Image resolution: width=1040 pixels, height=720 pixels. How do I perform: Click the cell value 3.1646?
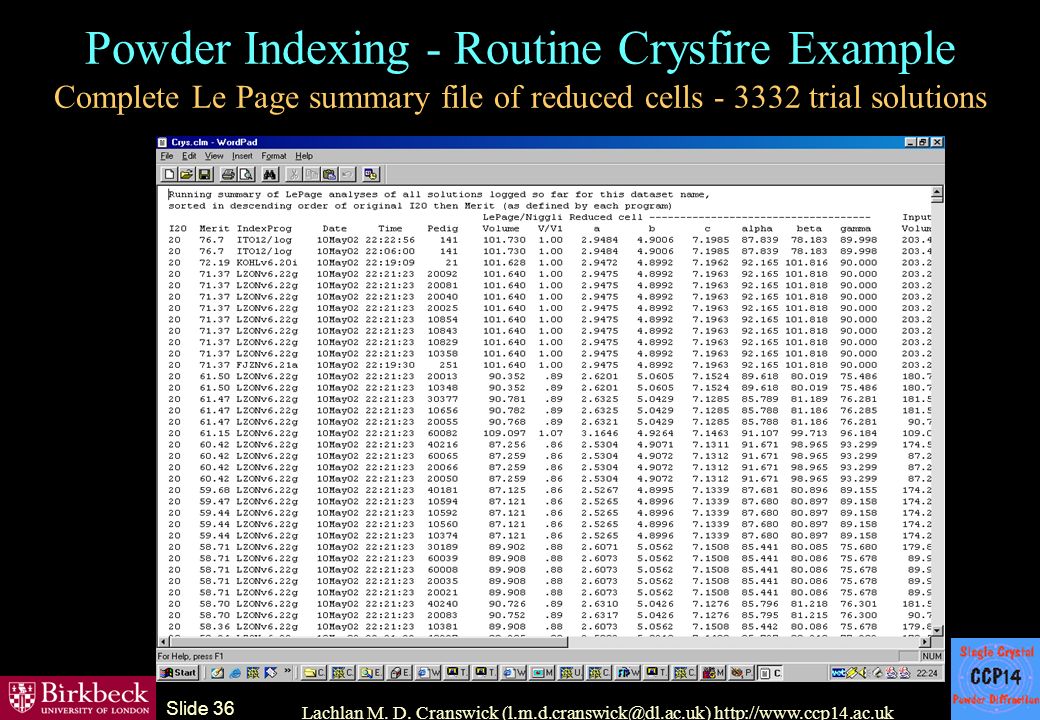click(x=600, y=433)
